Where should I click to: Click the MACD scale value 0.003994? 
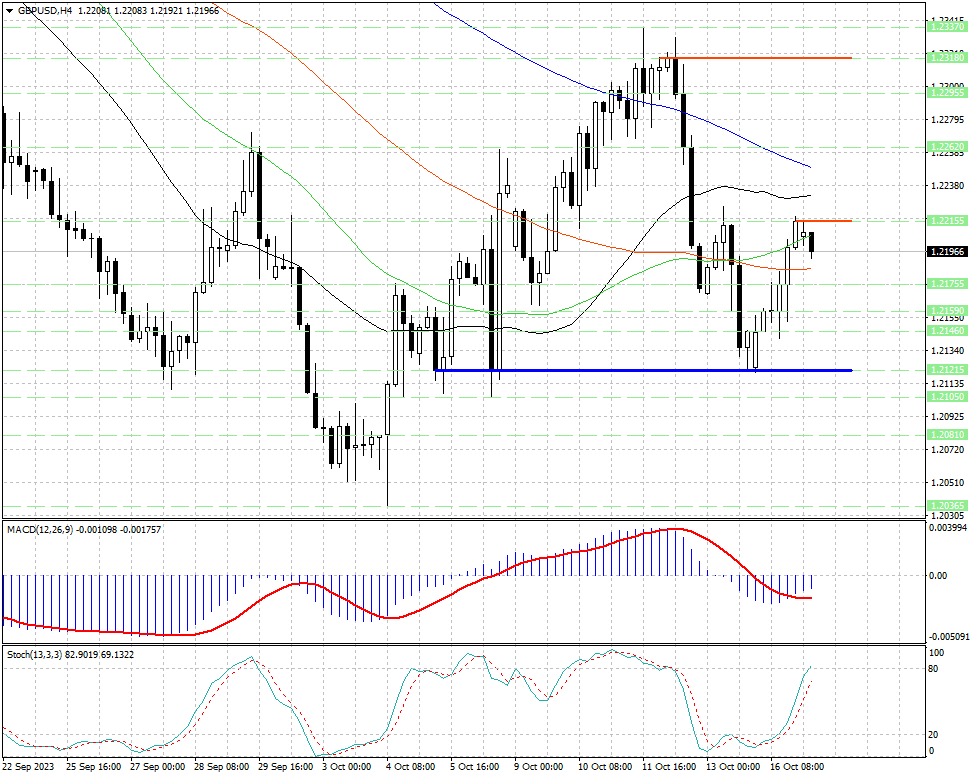pos(948,528)
